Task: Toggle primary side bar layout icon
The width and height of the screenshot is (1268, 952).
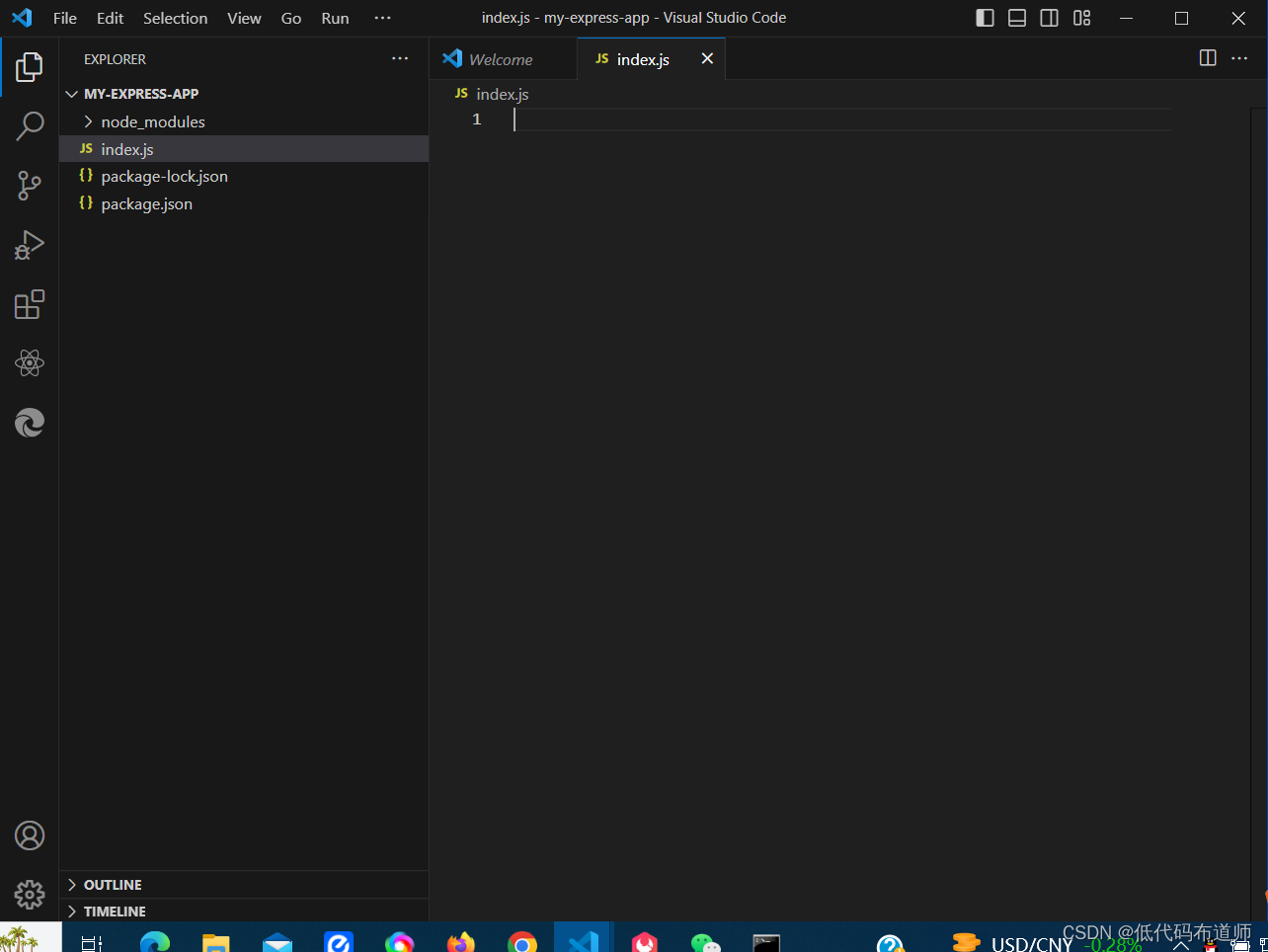Action: click(x=985, y=18)
